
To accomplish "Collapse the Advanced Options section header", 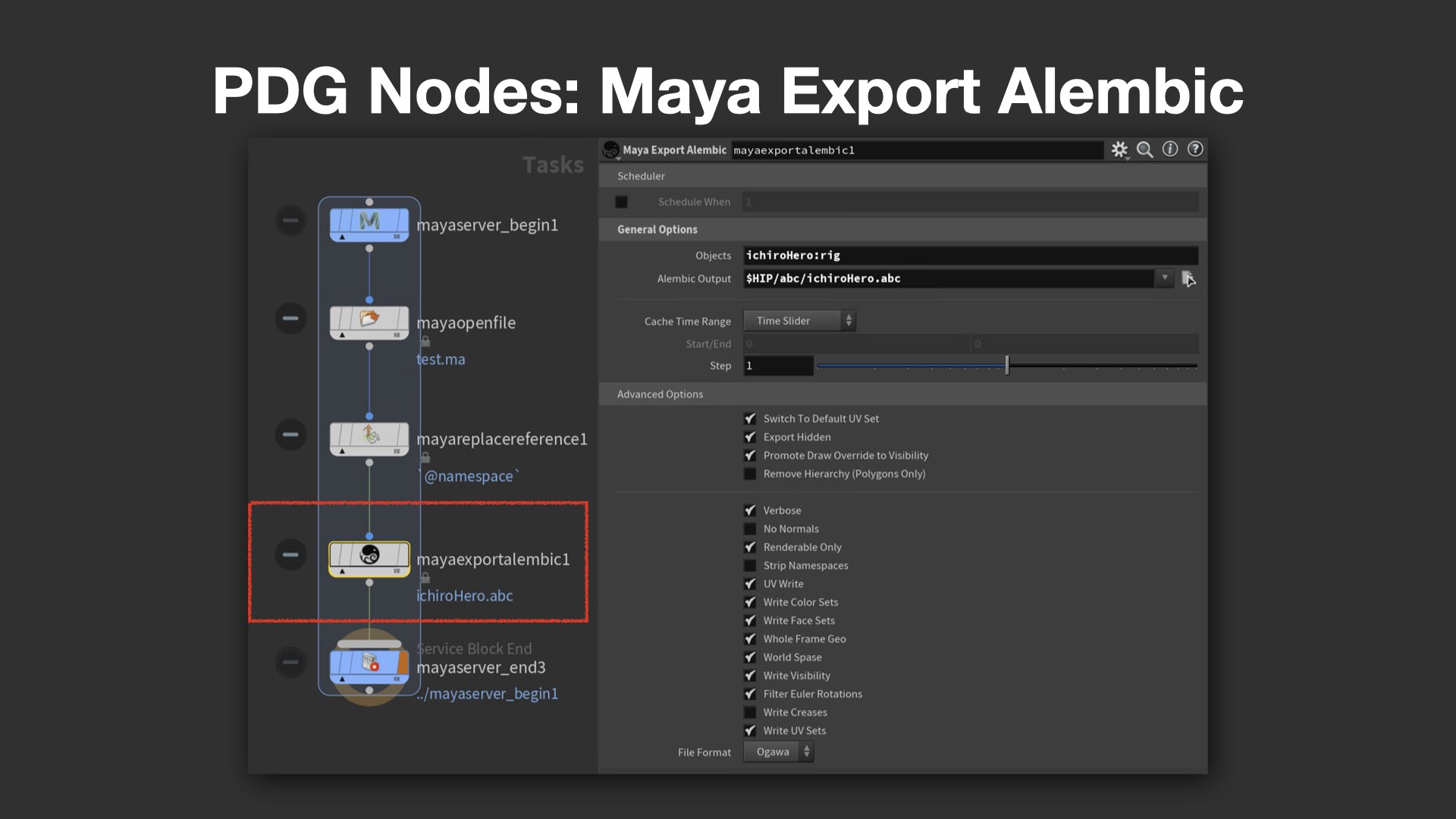I will [x=902, y=394].
